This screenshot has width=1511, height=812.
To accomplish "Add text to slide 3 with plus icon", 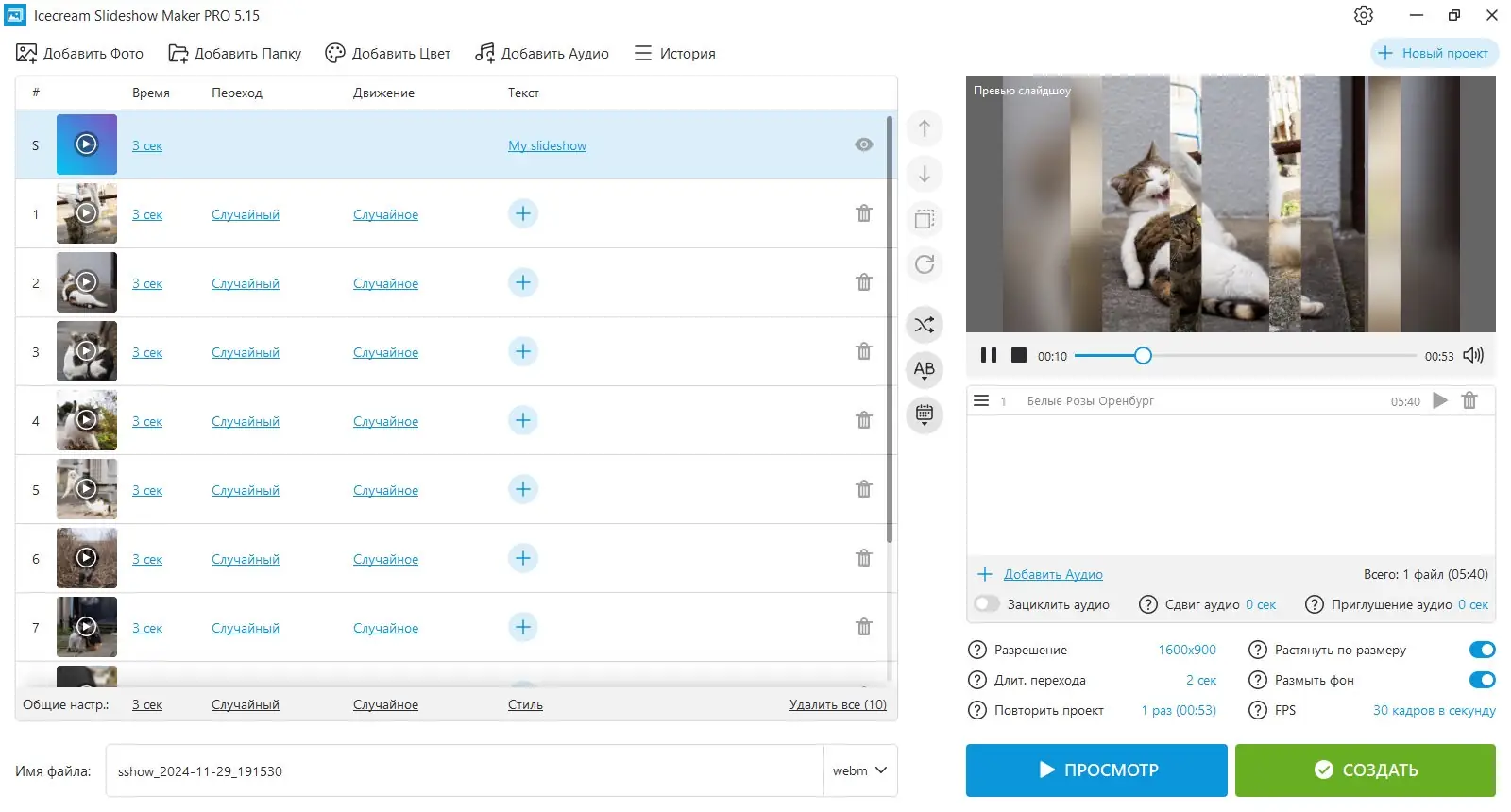I will (x=523, y=351).
